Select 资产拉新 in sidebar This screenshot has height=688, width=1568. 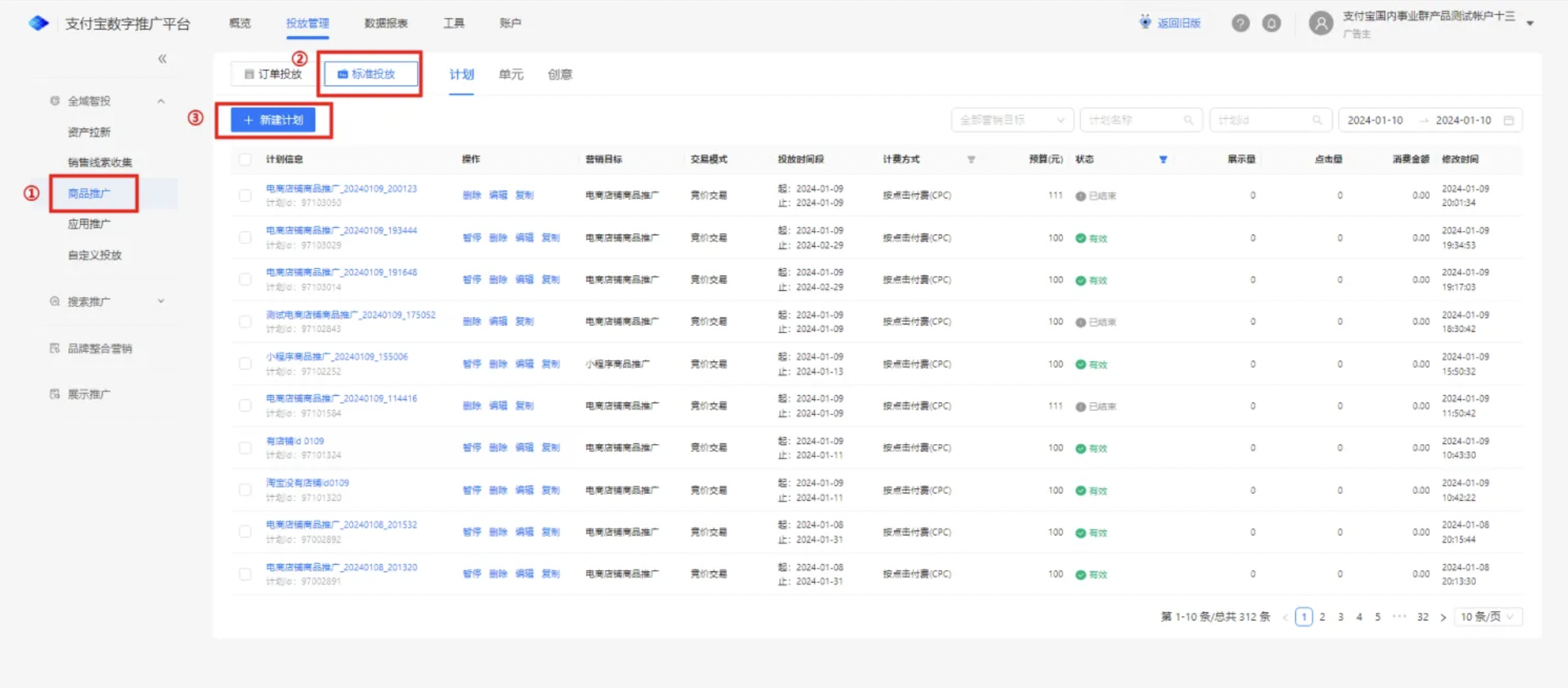89,132
